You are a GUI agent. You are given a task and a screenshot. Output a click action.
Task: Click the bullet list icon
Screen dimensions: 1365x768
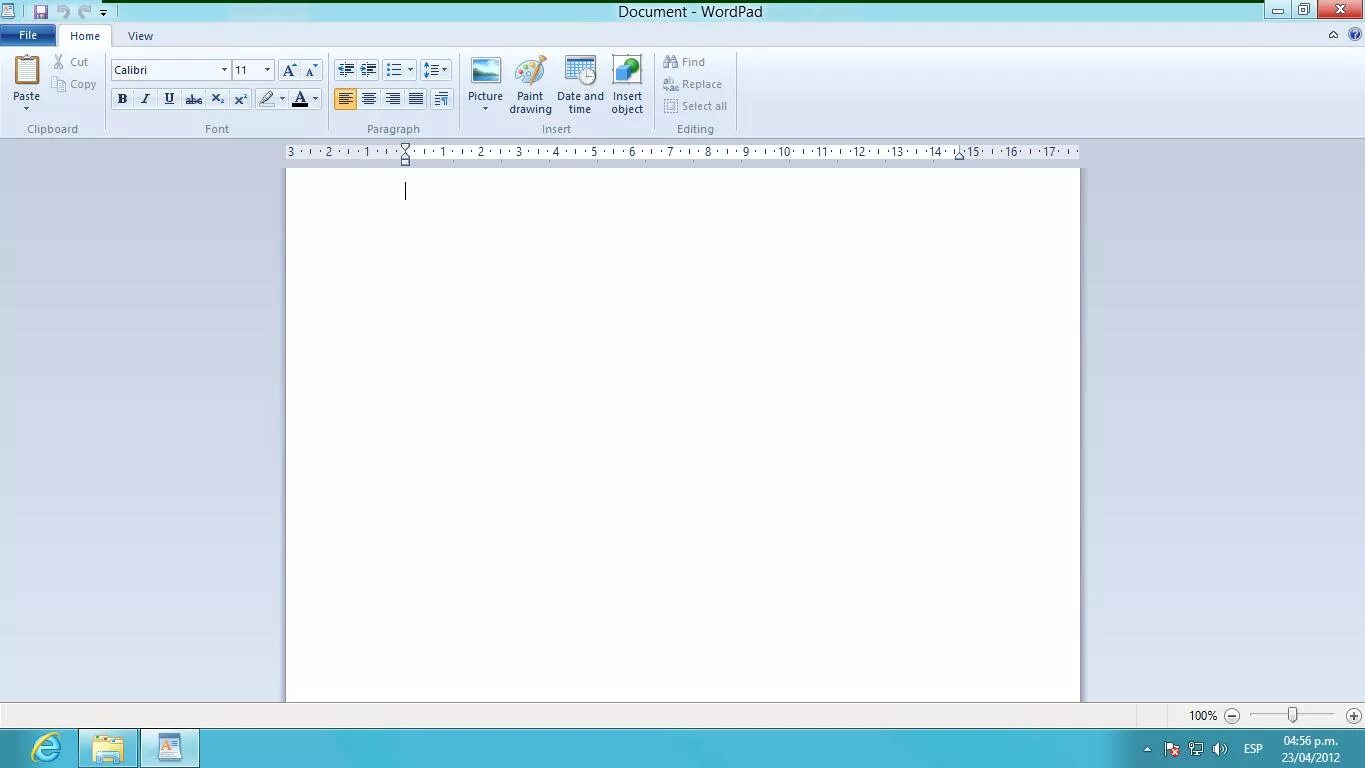[x=394, y=70]
